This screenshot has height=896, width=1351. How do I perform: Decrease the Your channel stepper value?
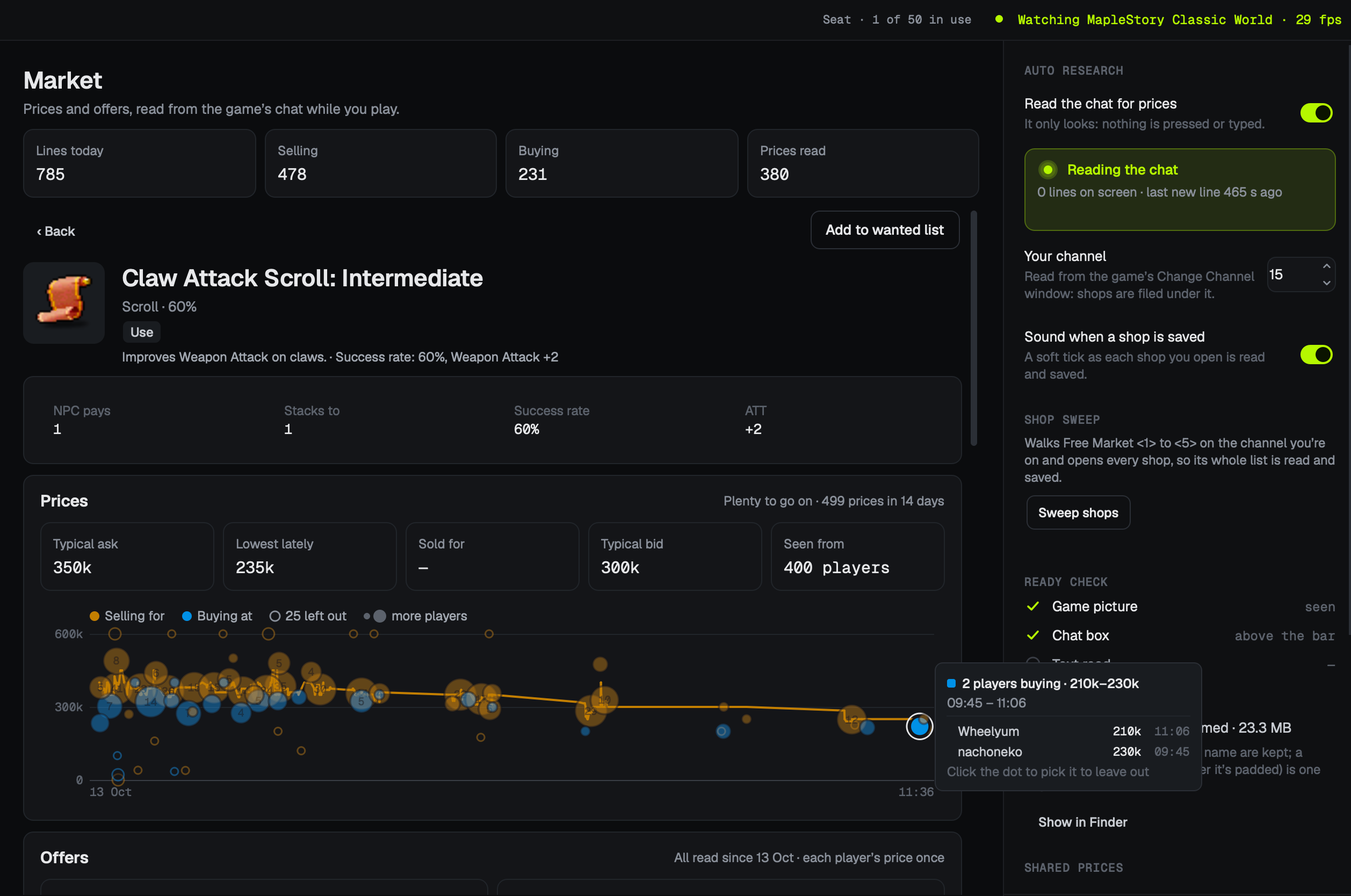click(x=1326, y=283)
